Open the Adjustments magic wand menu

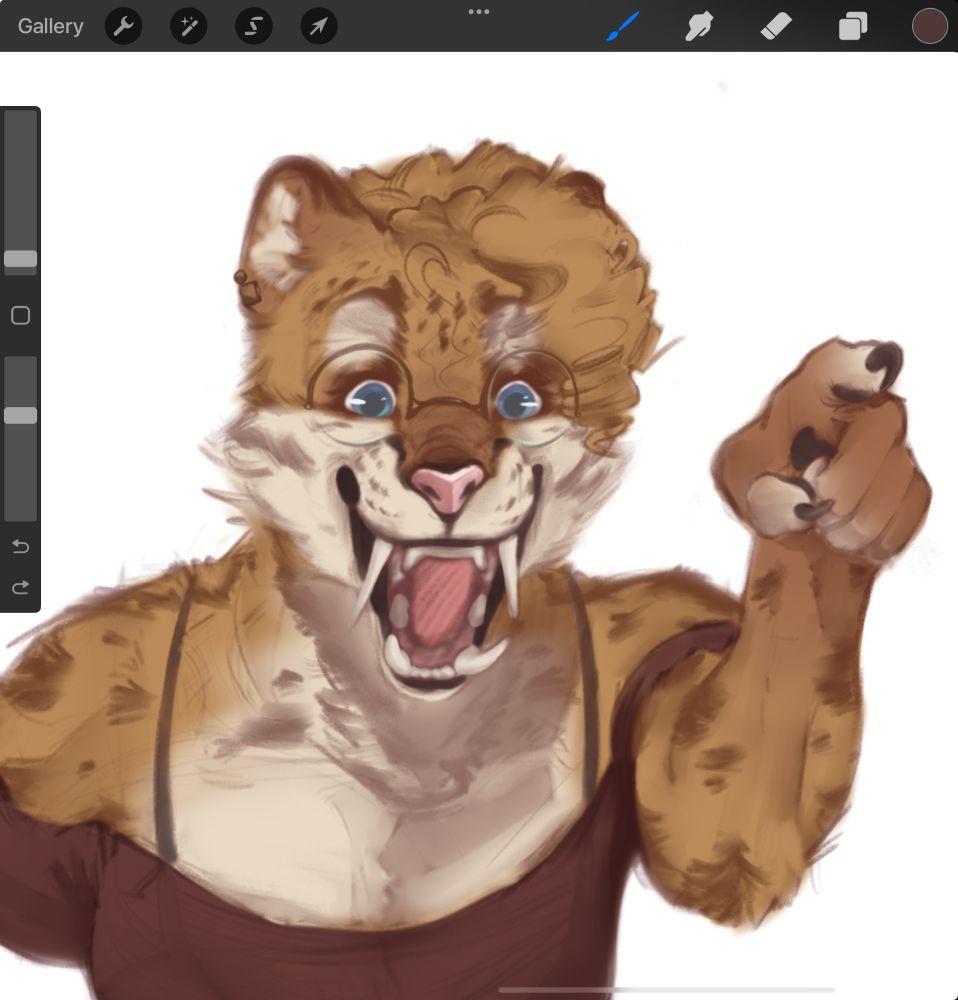pos(189,26)
